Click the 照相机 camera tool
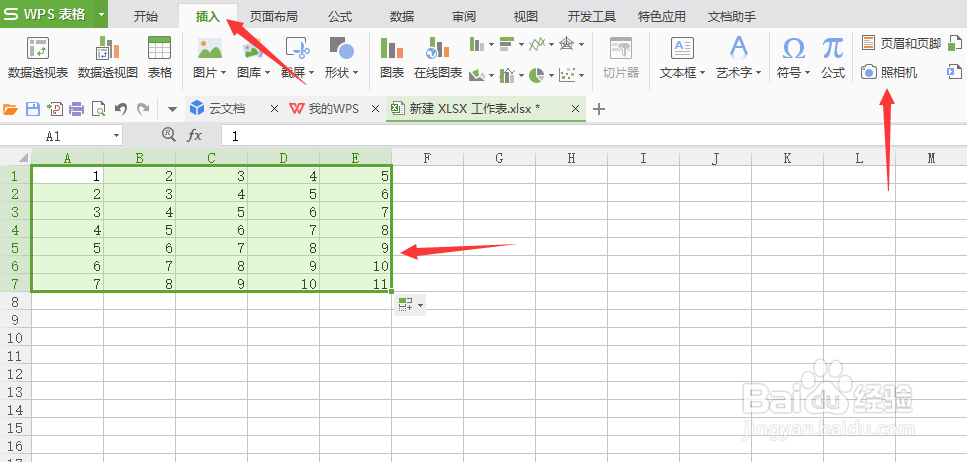The image size is (967, 462). point(889,72)
